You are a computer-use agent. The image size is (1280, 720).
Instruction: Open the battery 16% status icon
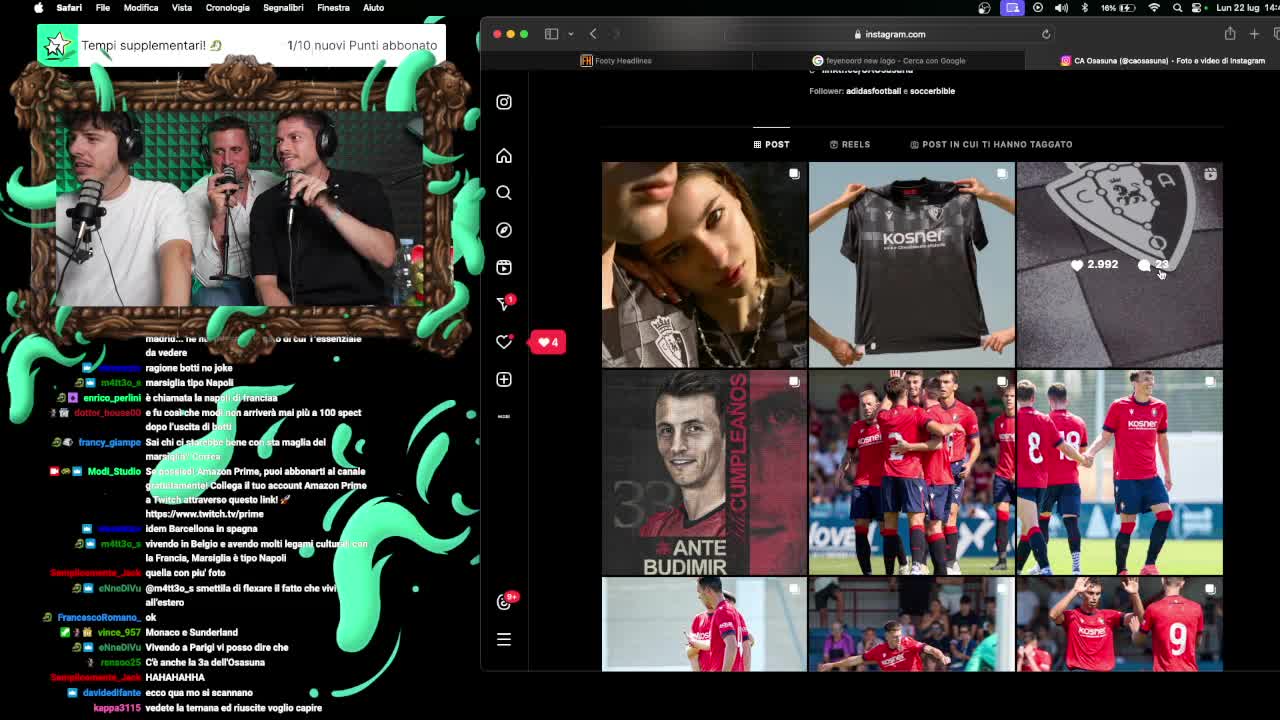tap(1120, 8)
